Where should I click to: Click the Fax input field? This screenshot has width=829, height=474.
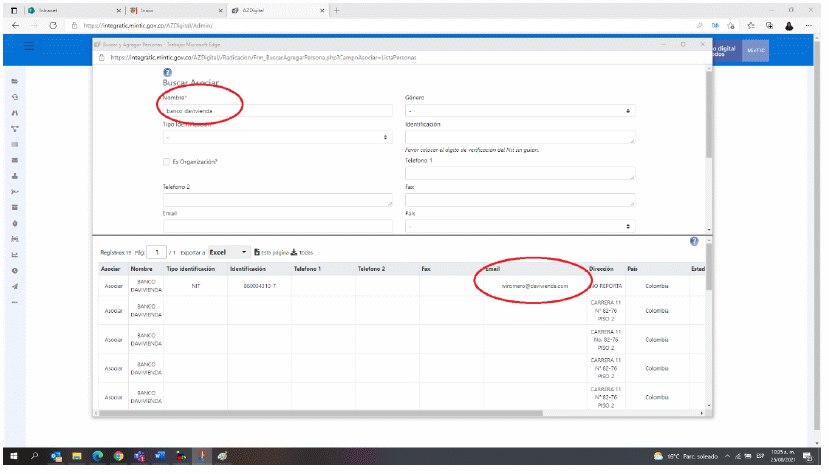(520, 200)
